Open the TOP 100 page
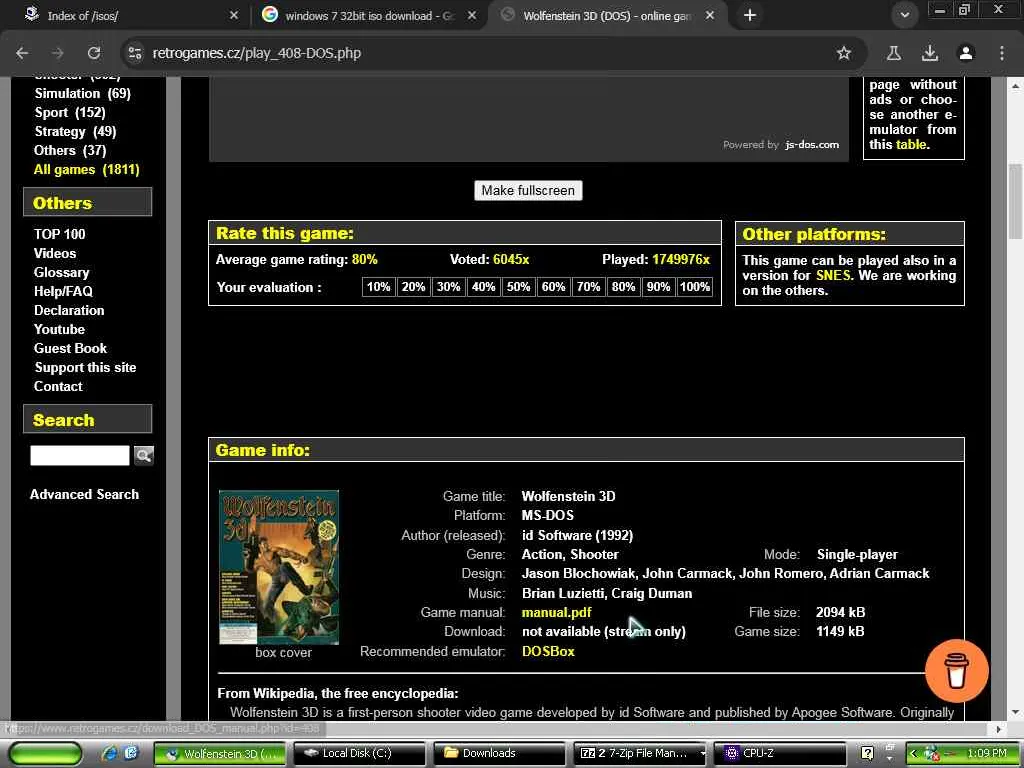Viewport: 1024px width, 768px height. [59, 234]
